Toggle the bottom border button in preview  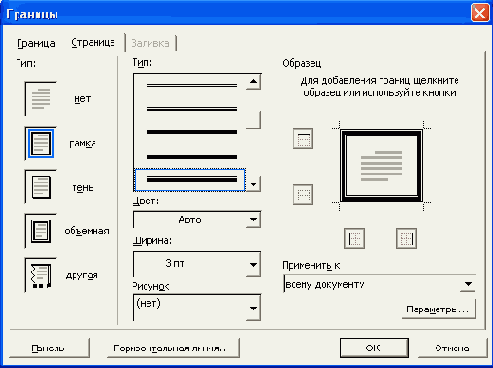(x=303, y=194)
